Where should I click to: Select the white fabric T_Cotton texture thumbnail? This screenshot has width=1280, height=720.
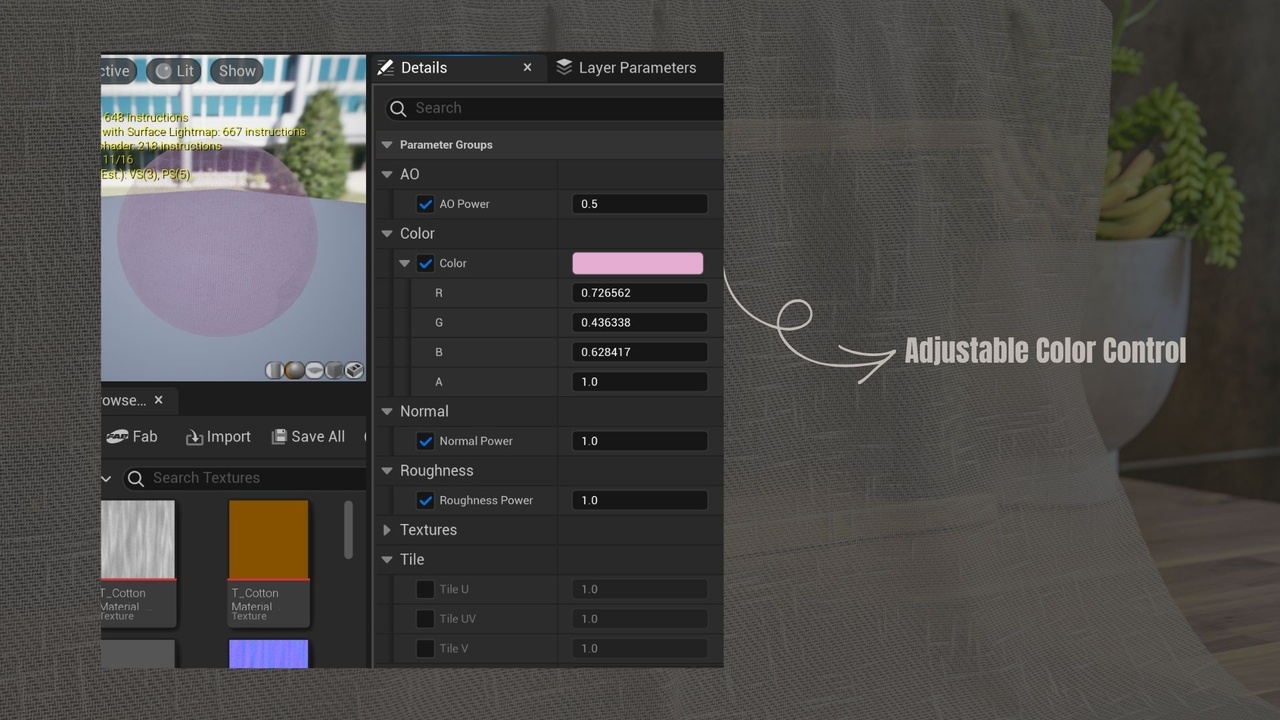tap(138, 540)
